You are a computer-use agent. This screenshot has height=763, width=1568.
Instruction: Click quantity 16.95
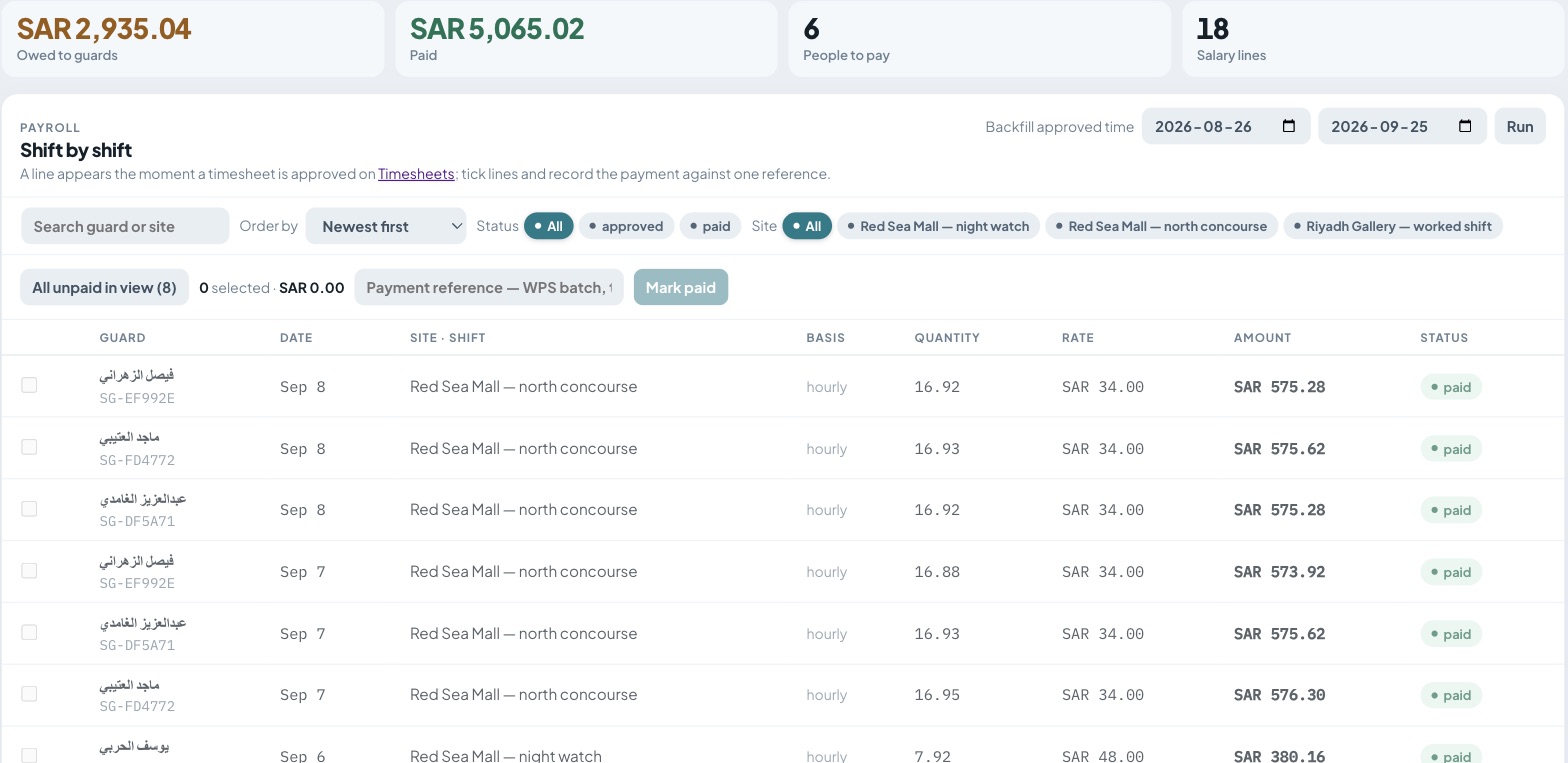pyautogui.click(x=937, y=695)
